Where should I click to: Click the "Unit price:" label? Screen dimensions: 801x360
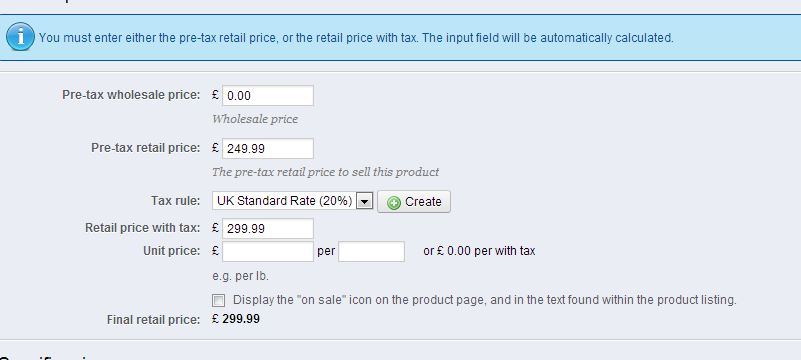(172, 251)
